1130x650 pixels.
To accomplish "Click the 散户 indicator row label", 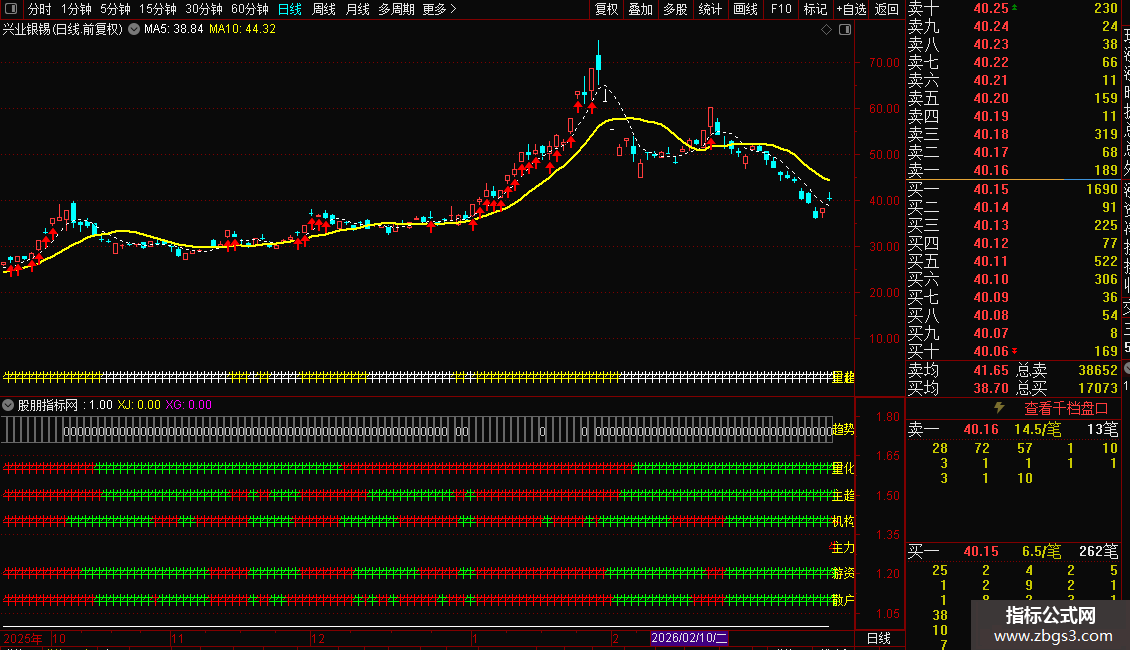I will 843,600.
